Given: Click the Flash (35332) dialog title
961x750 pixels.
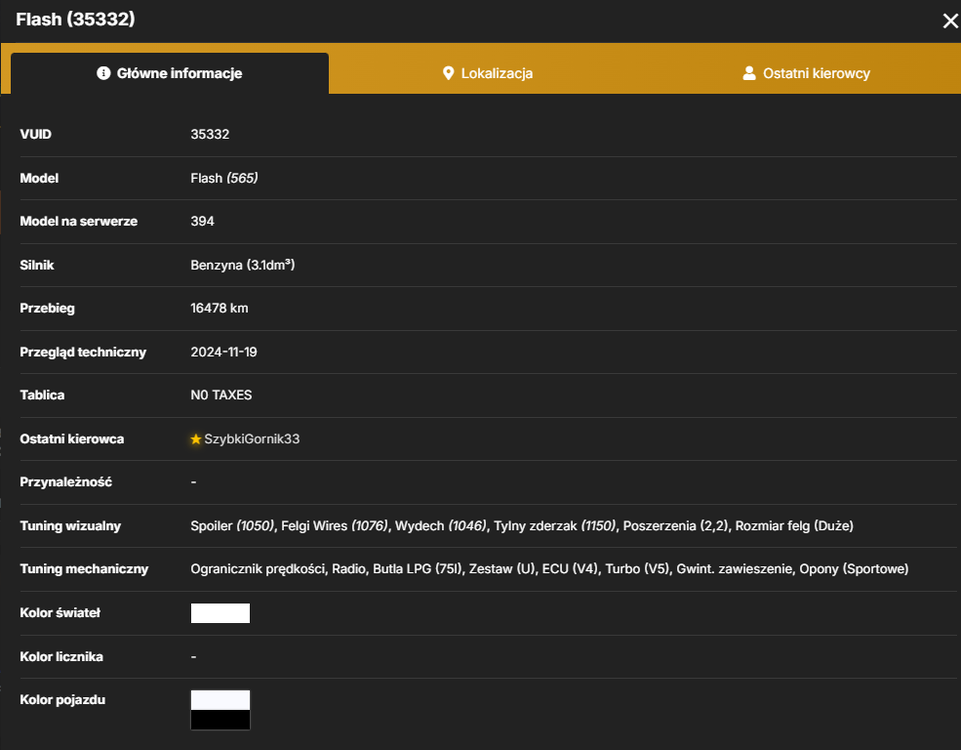Looking at the screenshot, I should click(x=75, y=19).
